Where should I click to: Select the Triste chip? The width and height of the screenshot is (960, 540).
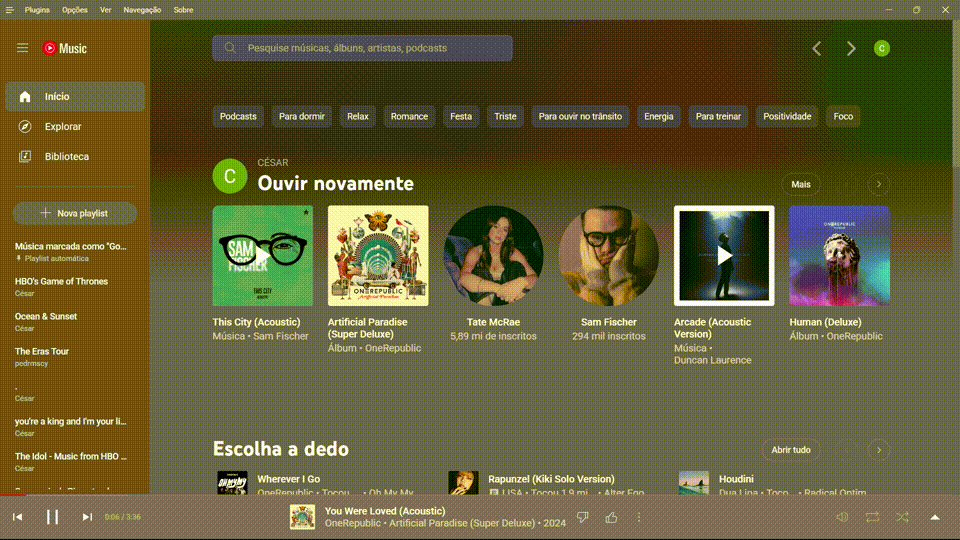(x=505, y=116)
